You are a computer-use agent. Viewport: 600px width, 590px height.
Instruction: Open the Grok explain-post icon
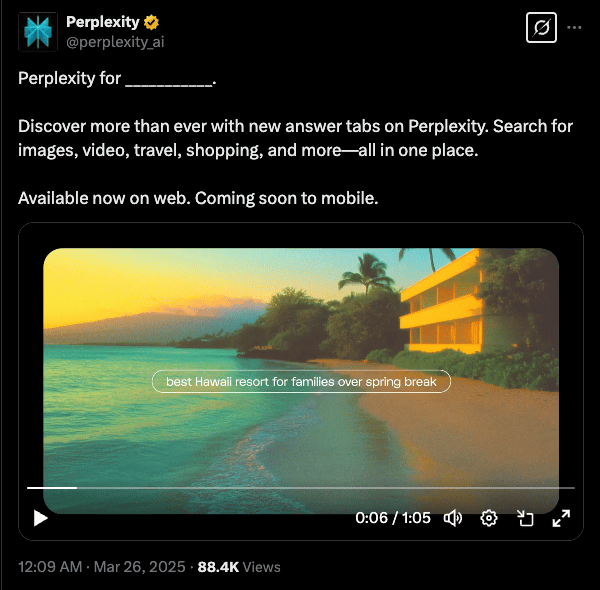point(541,28)
